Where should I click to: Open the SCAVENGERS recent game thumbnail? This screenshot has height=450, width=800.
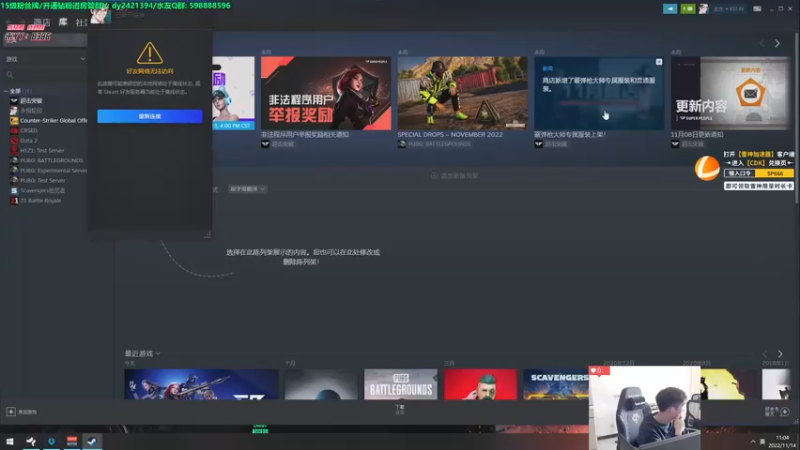(x=556, y=384)
